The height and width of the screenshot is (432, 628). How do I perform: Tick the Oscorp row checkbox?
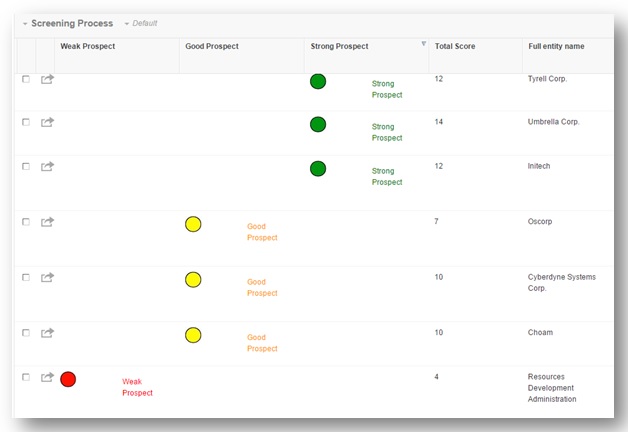point(26,221)
